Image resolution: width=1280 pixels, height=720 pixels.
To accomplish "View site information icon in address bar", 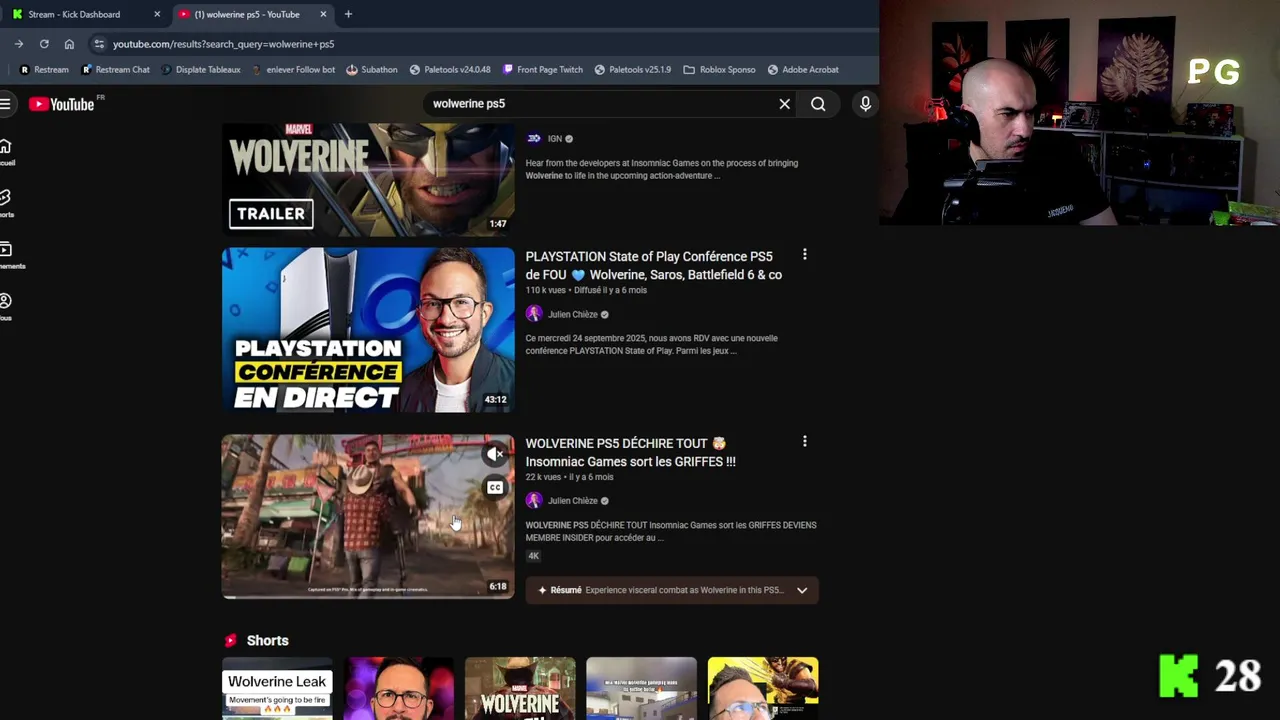I will tap(98, 44).
